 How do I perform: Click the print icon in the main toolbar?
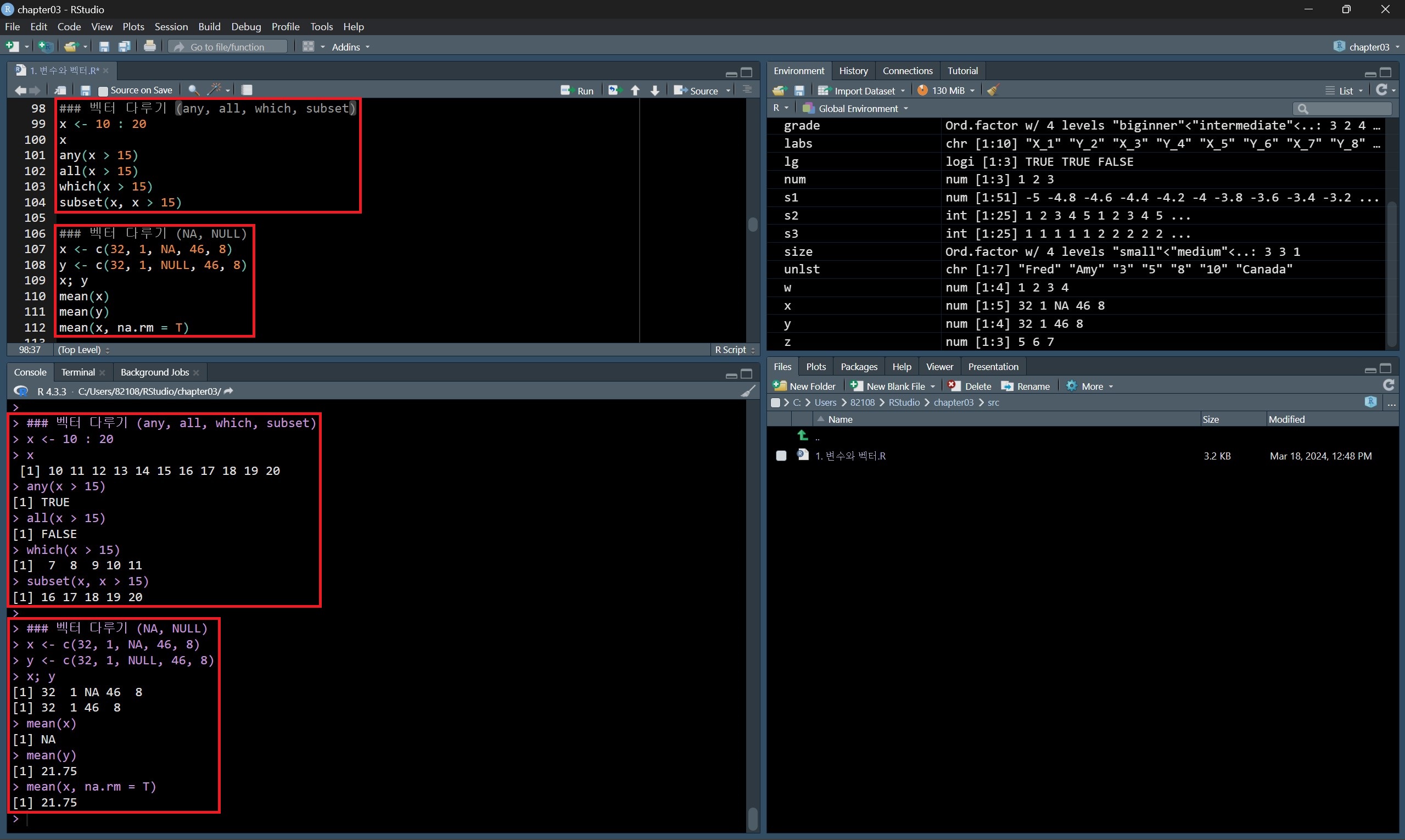tap(149, 47)
